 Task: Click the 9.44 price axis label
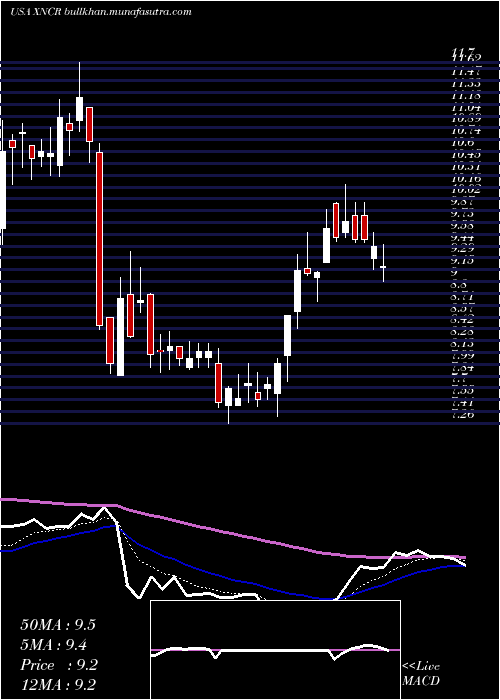coord(463,237)
